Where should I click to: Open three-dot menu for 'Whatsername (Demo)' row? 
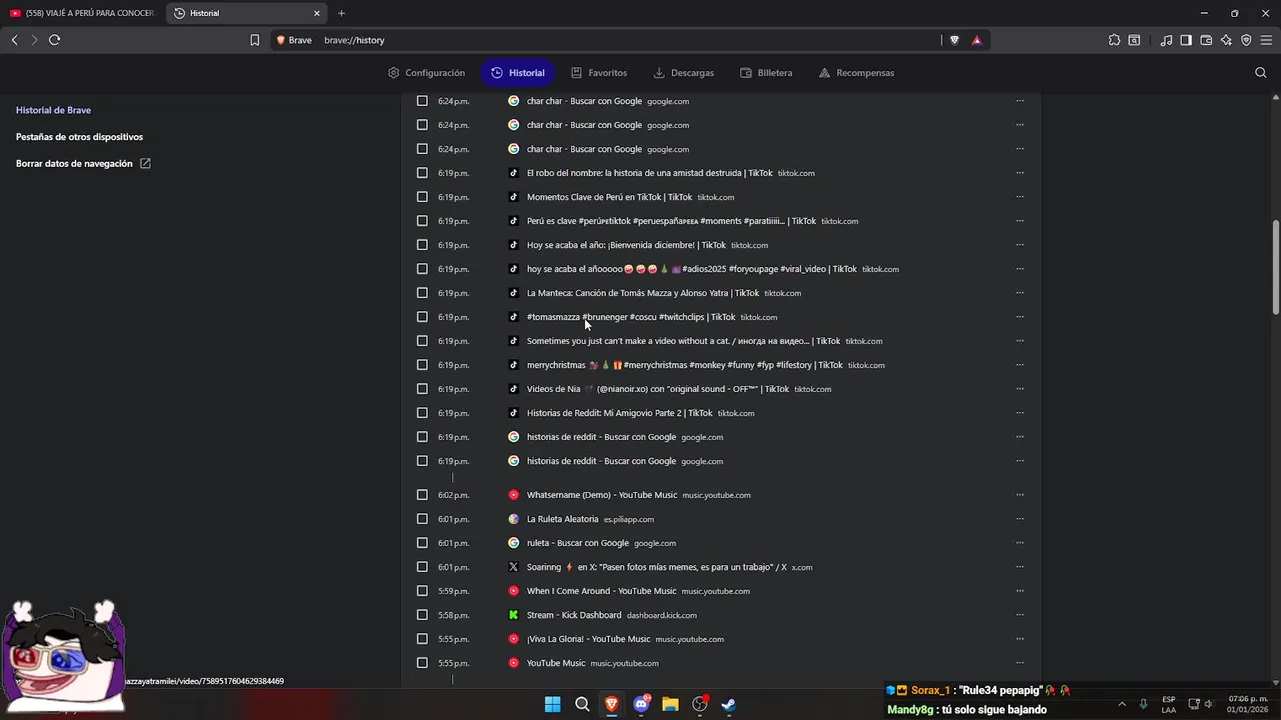click(x=1020, y=495)
